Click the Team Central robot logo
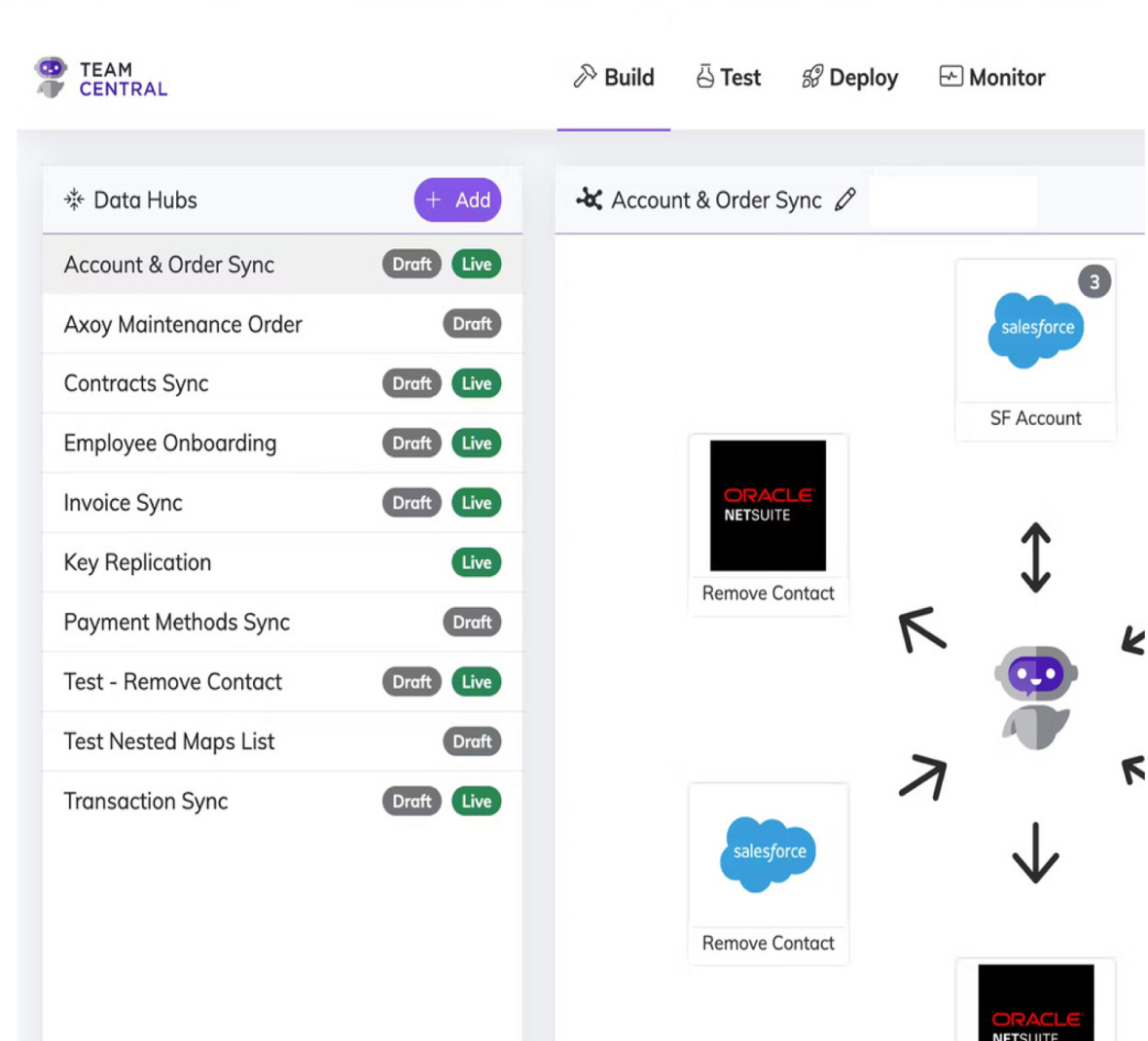Viewport: 1148px width, 1041px height. tap(51, 78)
